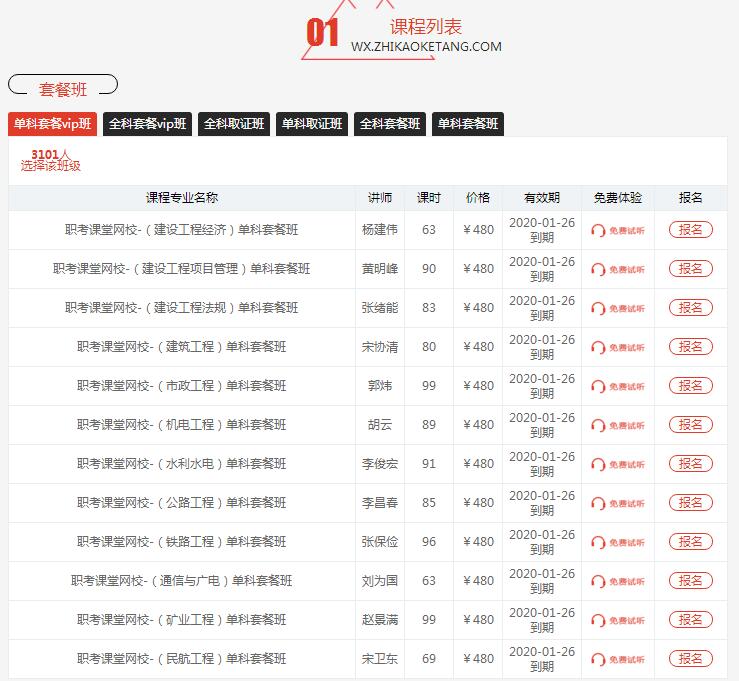Click lecturer name 张绪能

[x=380, y=308]
